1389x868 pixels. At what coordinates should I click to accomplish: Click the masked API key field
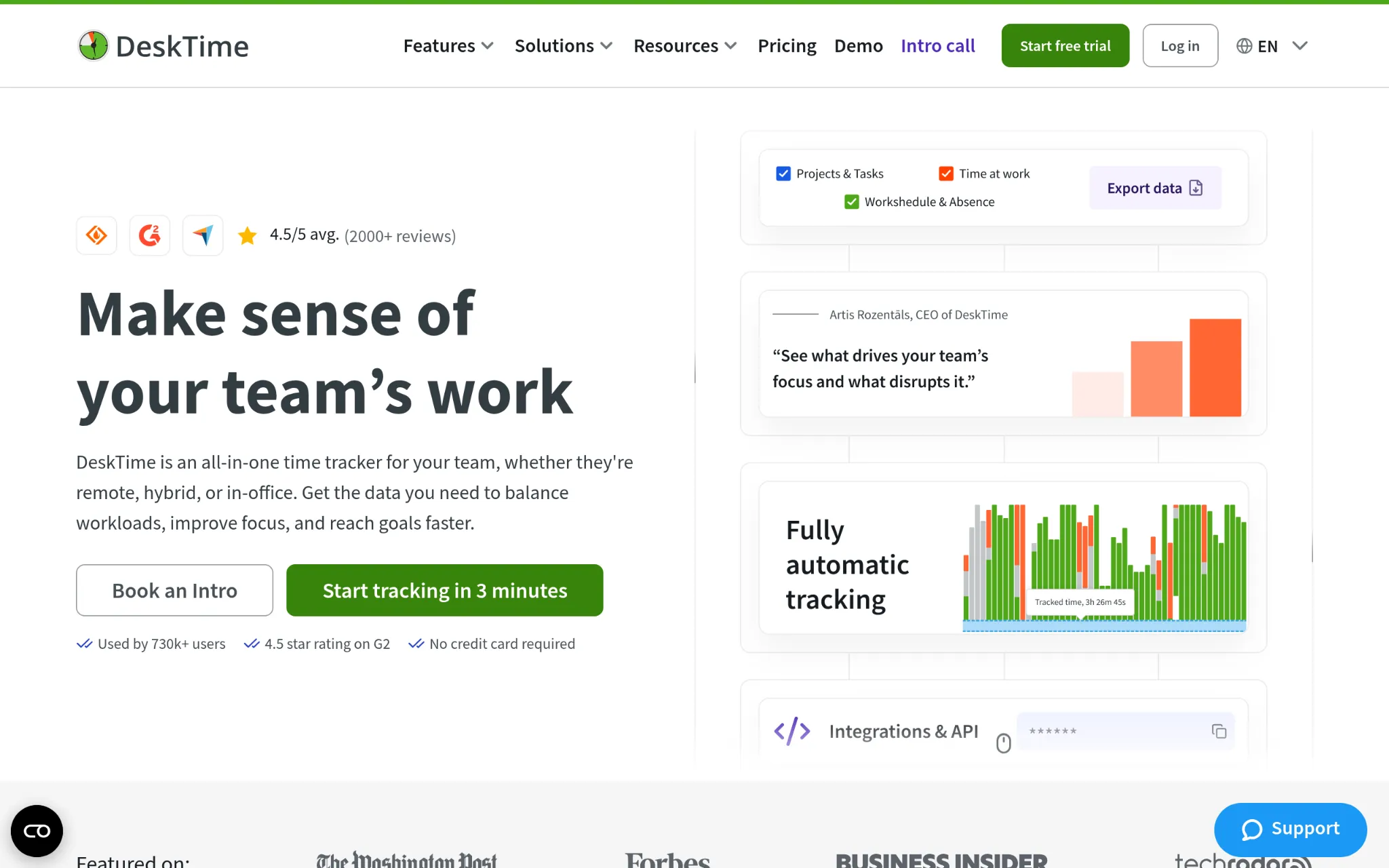1126,731
